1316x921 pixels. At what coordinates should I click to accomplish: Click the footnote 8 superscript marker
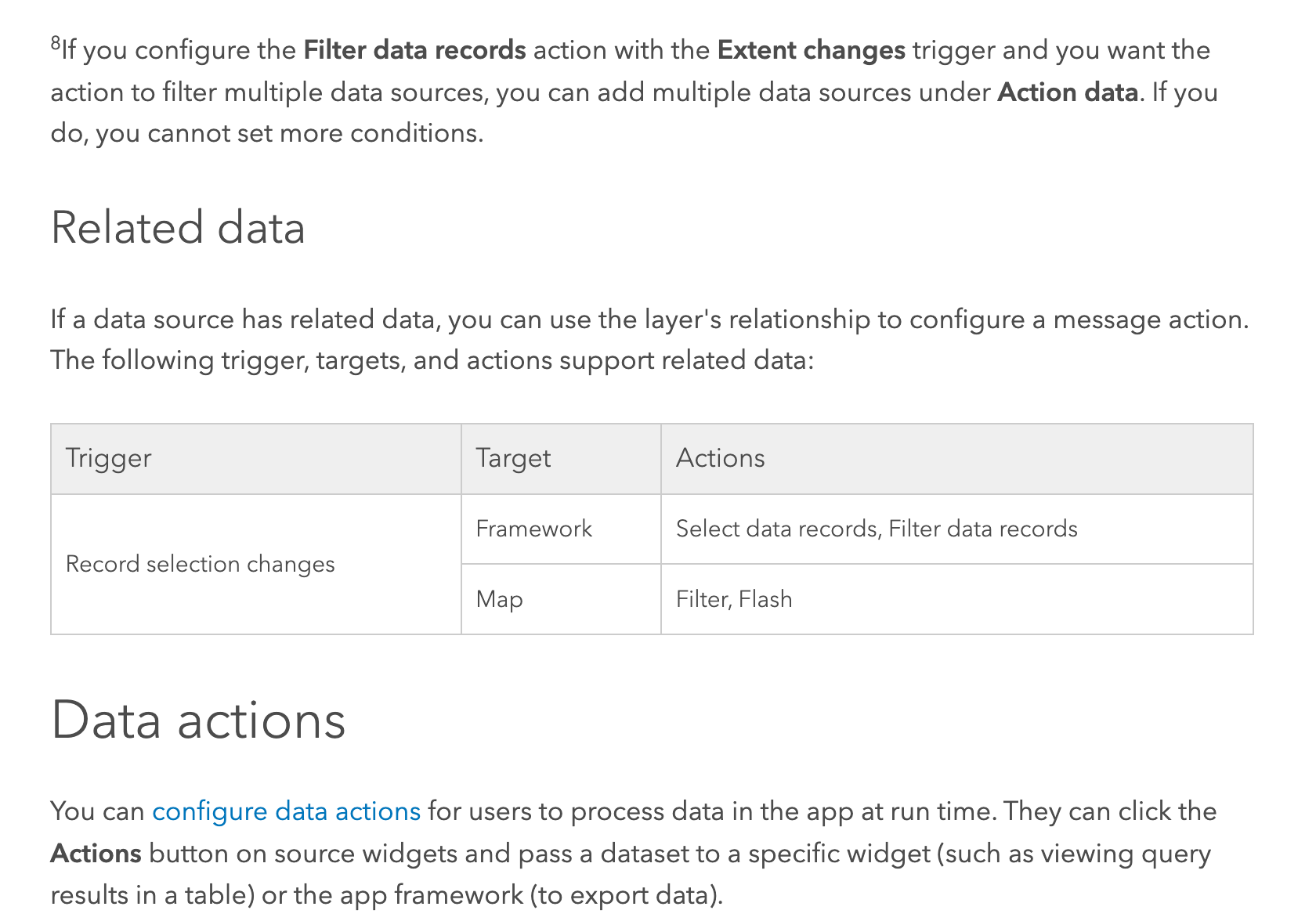pyautogui.click(x=56, y=44)
